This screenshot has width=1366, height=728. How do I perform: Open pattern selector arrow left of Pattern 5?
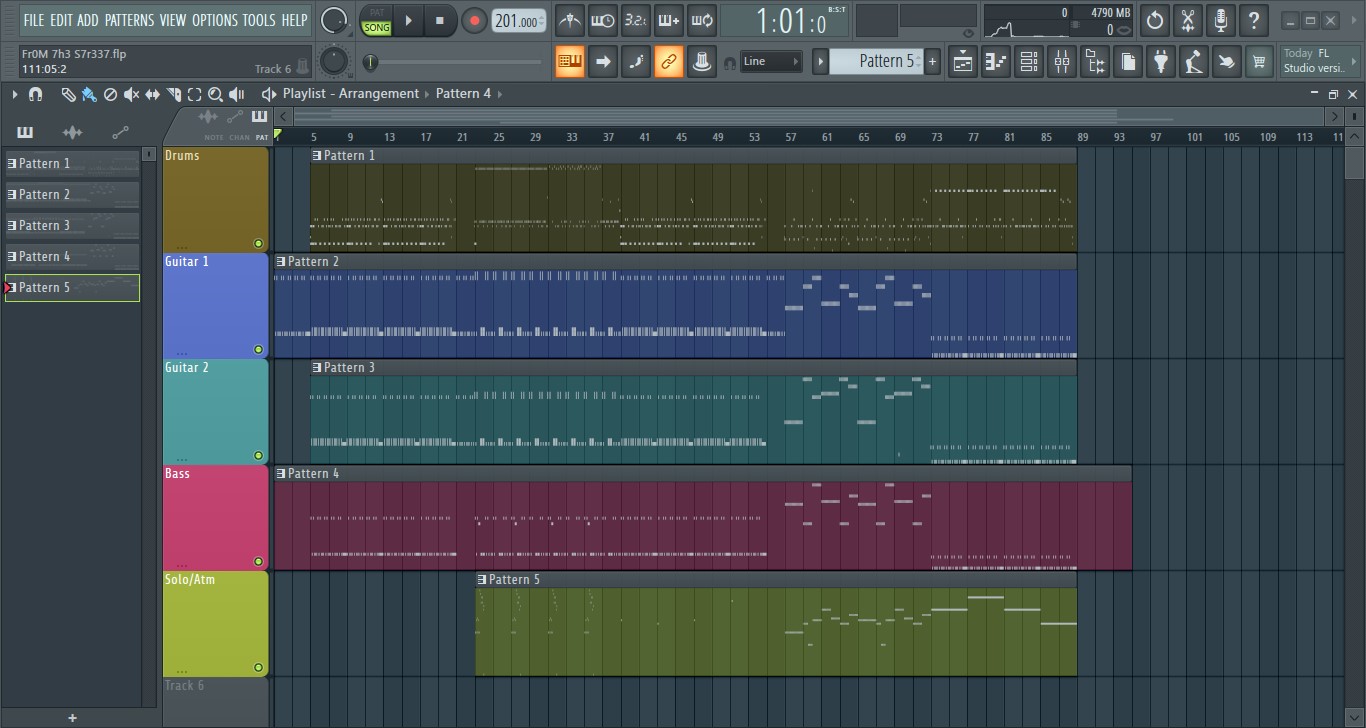coord(820,61)
